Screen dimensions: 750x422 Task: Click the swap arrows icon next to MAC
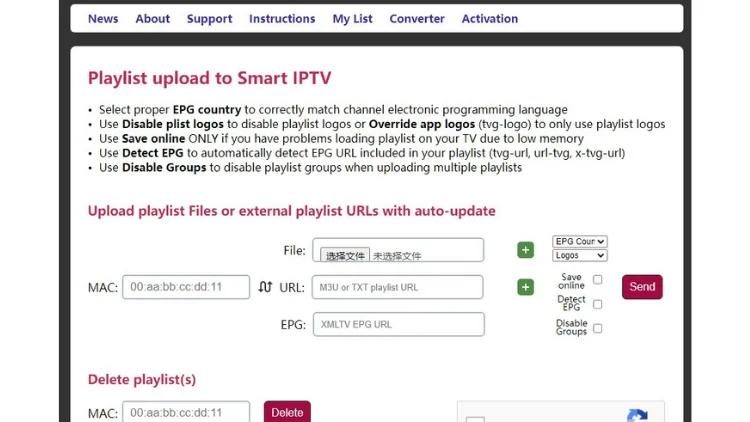(x=265, y=287)
